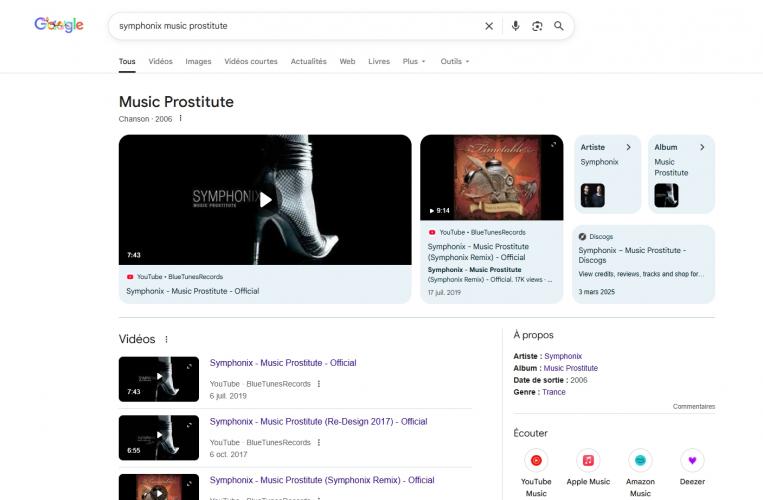Screen dimensions: 763x500
Task: Open Apple Music listening option
Action: pos(588,461)
